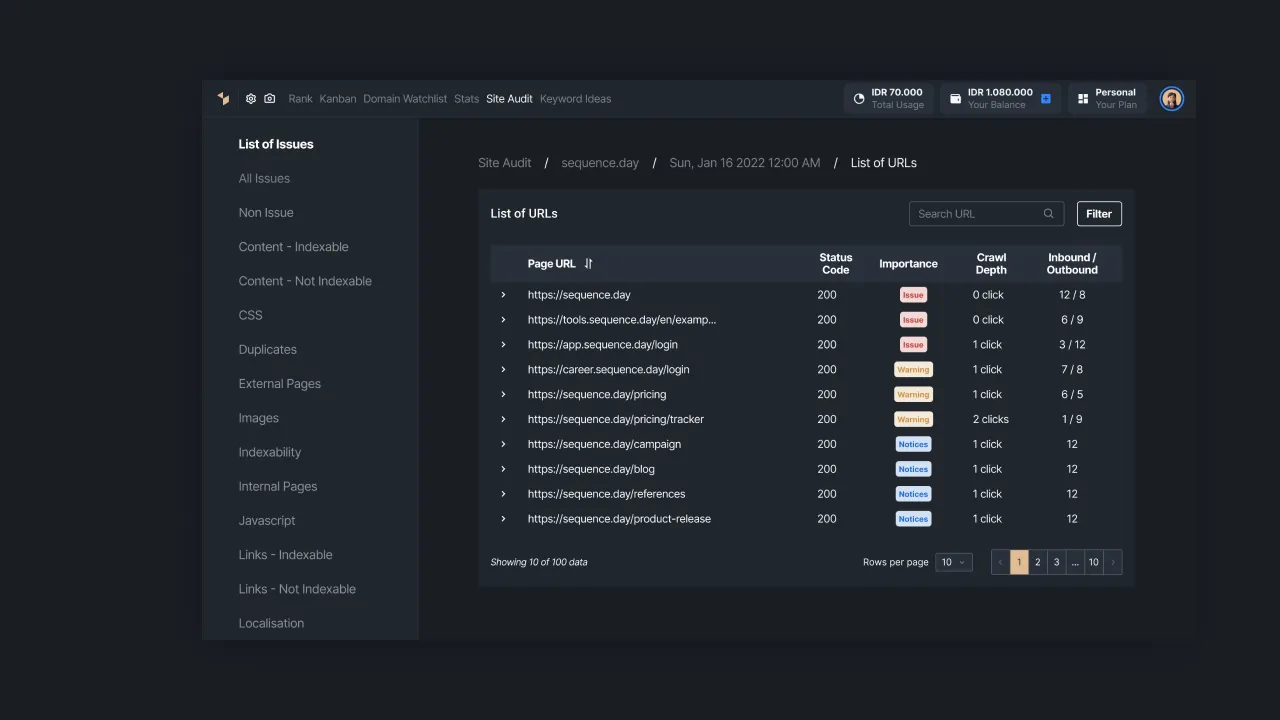Go to pagination page 2
The image size is (1280, 720).
(1037, 562)
